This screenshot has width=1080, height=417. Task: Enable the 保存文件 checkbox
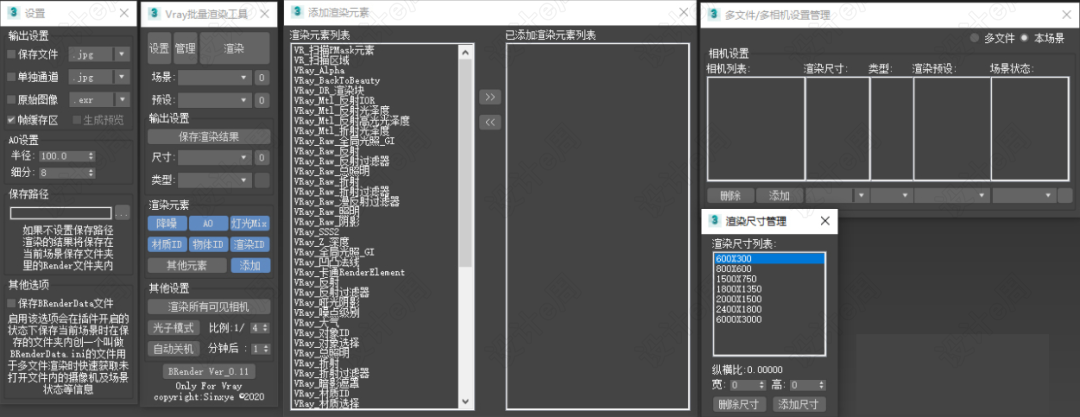(x=12, y=54)
